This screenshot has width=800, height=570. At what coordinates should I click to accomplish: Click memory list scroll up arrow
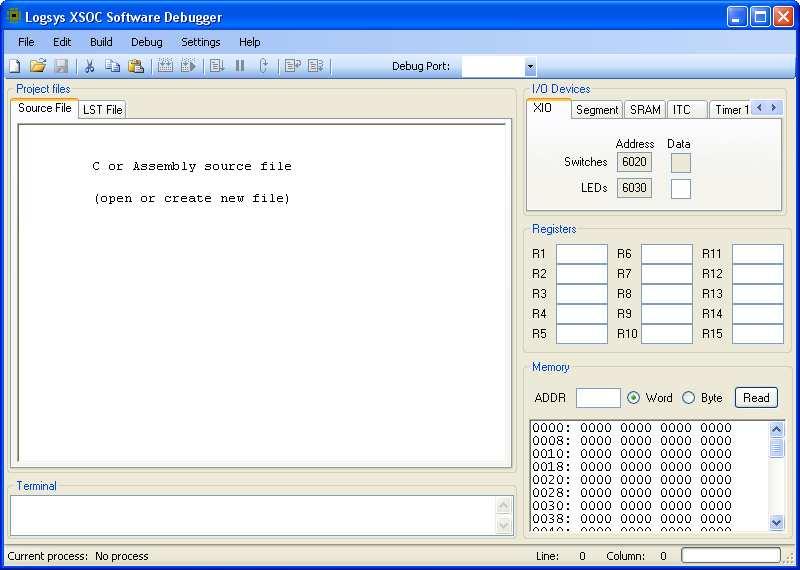(x=777, y=430)
